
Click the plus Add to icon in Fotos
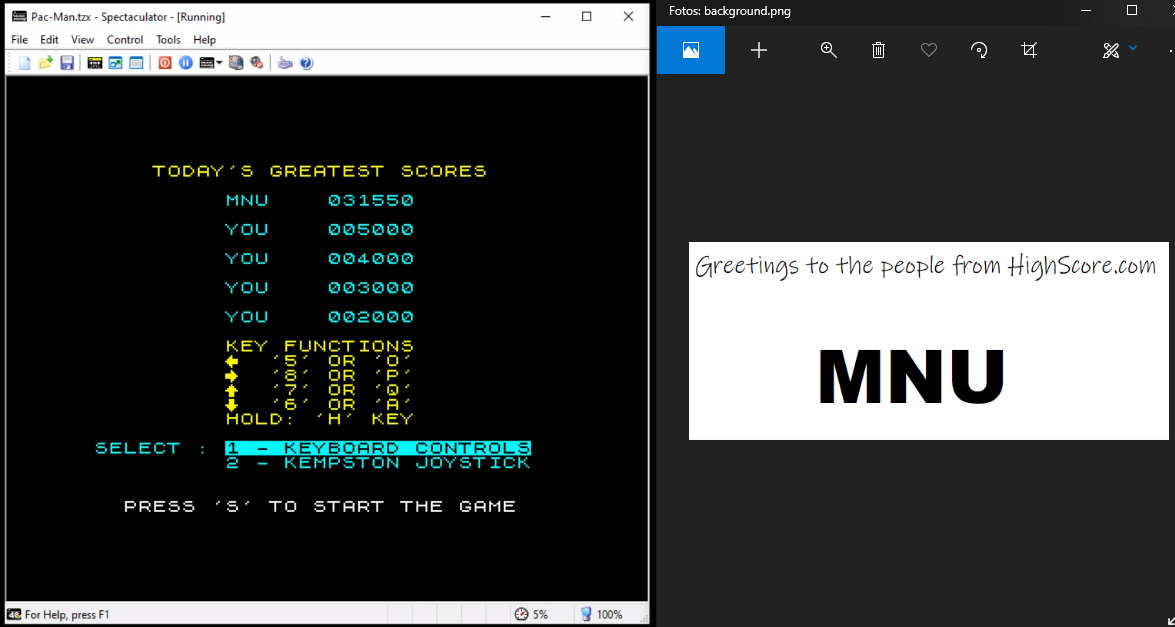[759, 50]
